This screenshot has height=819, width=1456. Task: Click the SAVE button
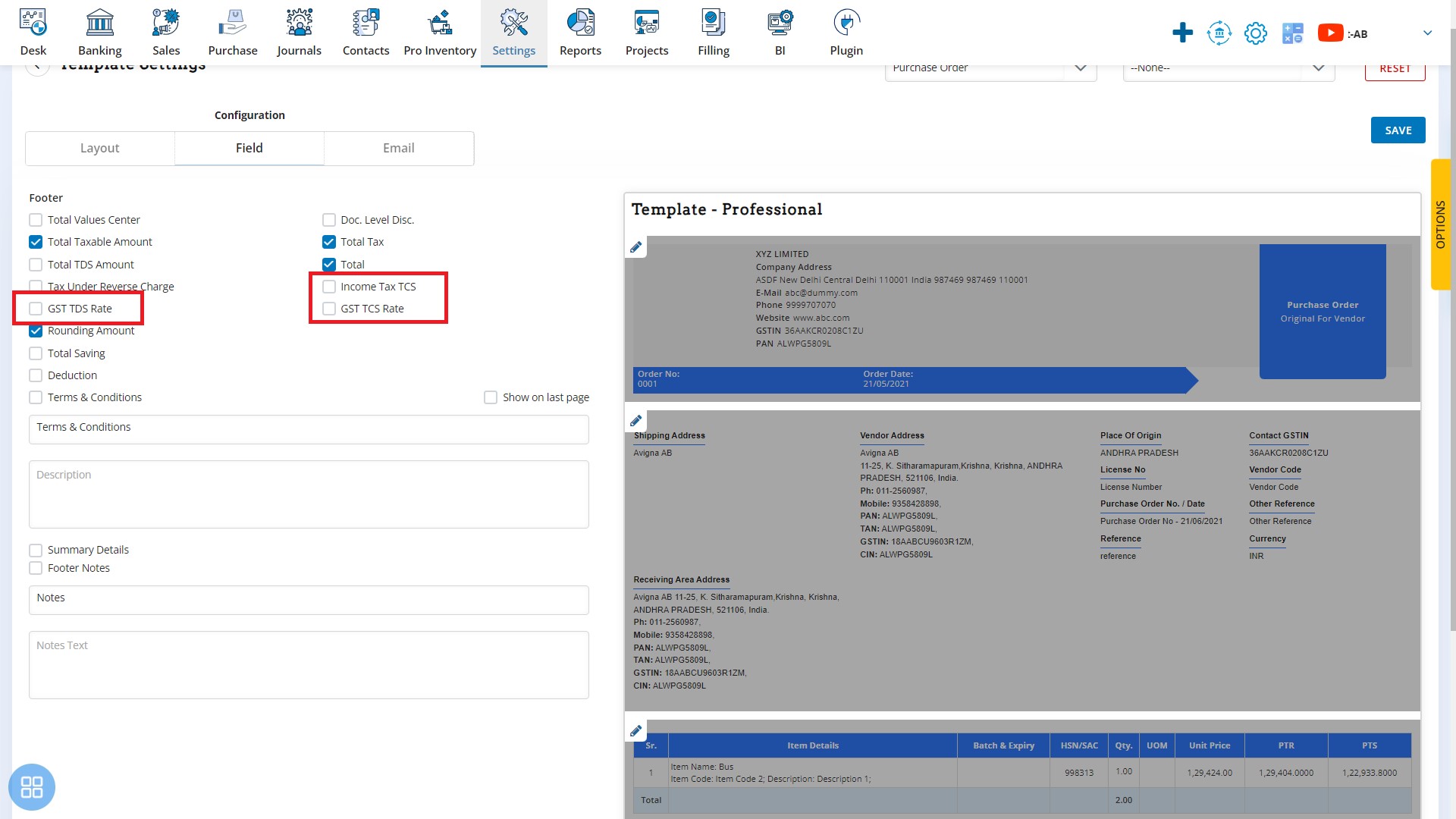click(1398, 130)
